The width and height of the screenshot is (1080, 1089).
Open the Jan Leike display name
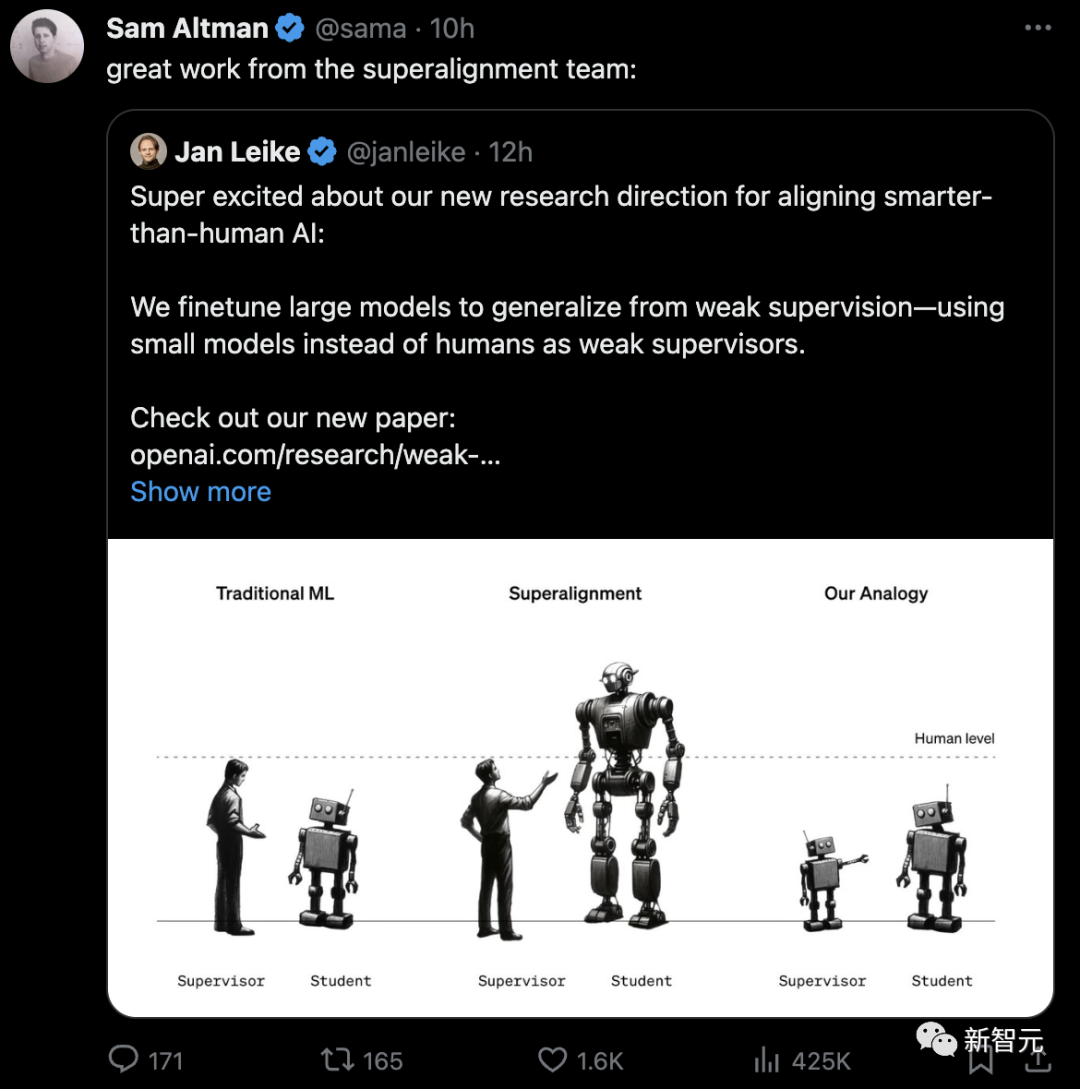(237, 152)
